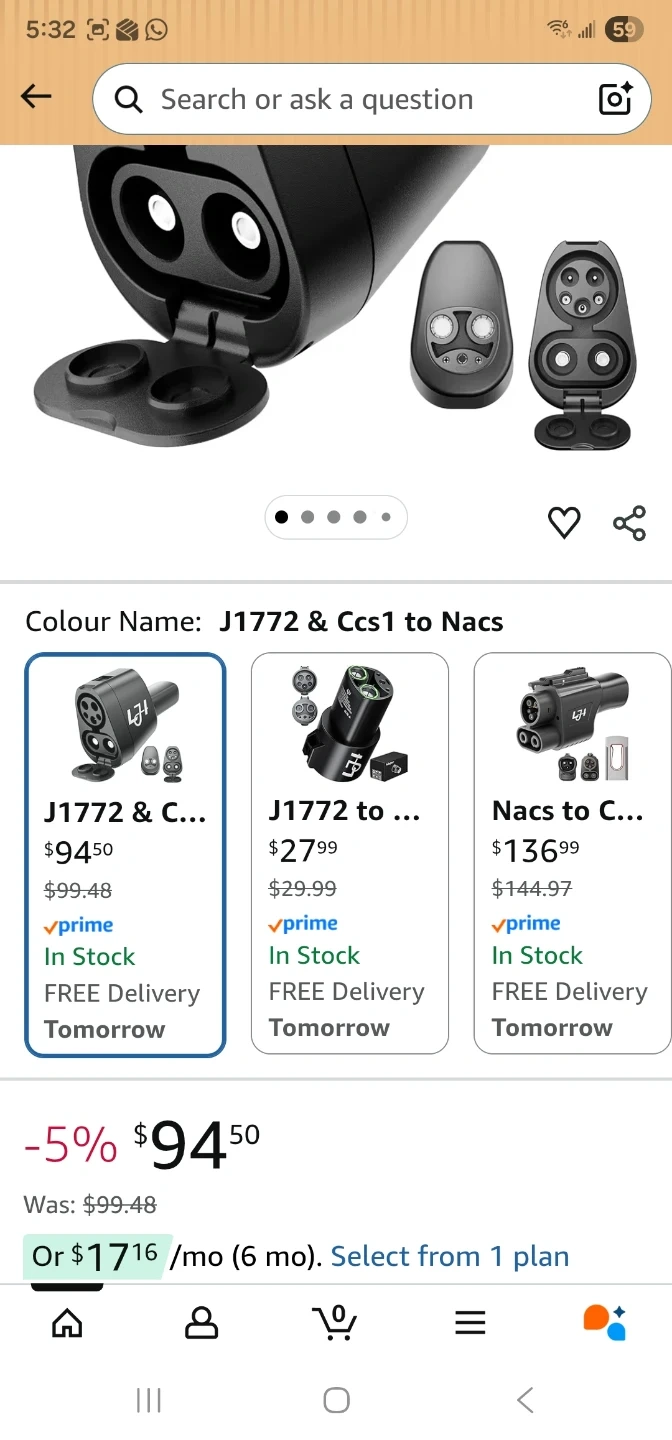Add product to wish list heart

pyautogui.click(x=564, y=522)
